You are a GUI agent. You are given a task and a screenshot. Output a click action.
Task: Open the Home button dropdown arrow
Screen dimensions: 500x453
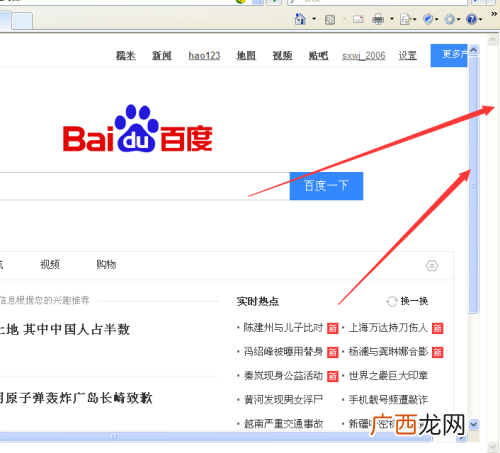[x=314, y=19]
